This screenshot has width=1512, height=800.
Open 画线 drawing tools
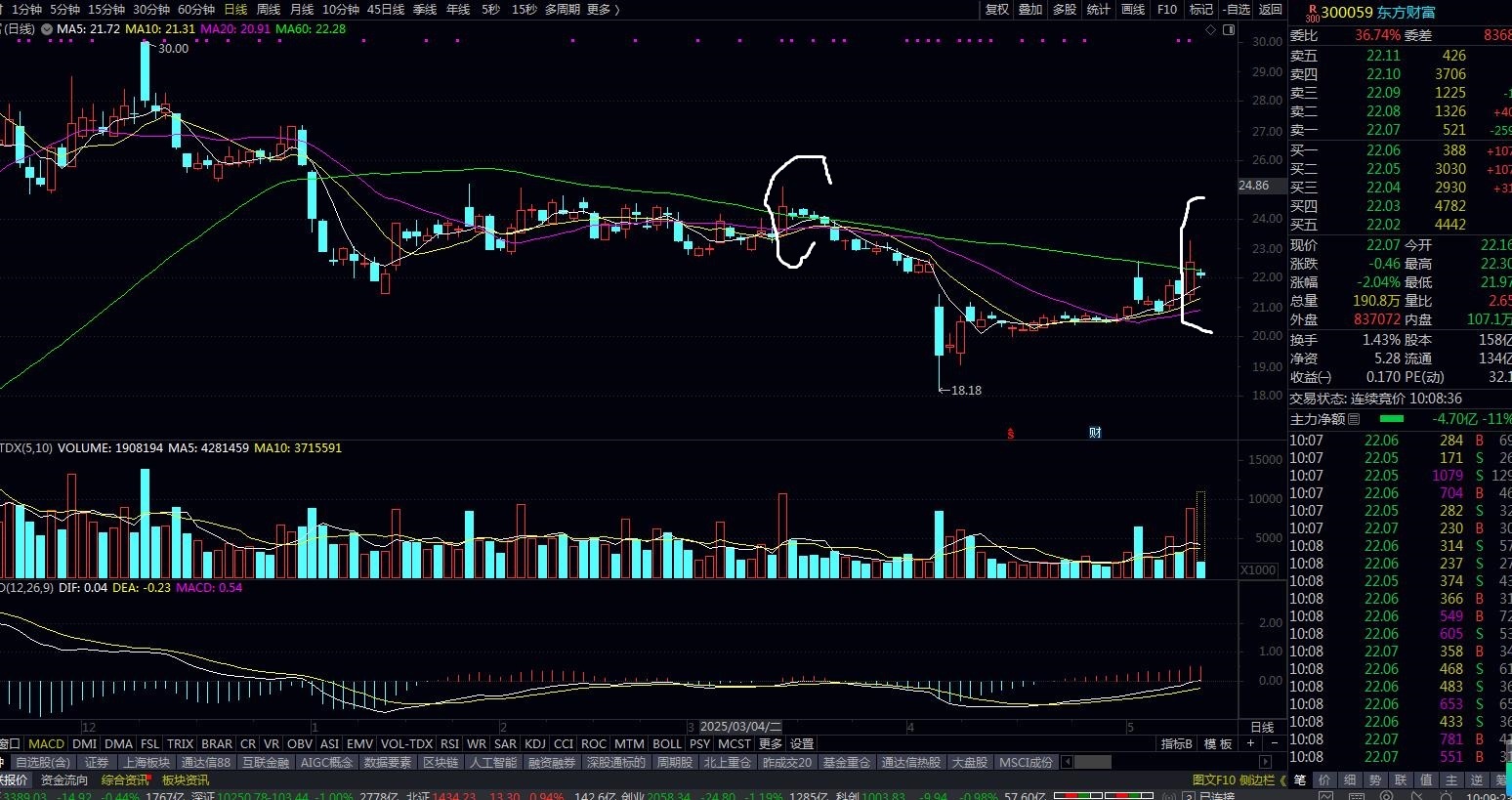click(1133, 9)
